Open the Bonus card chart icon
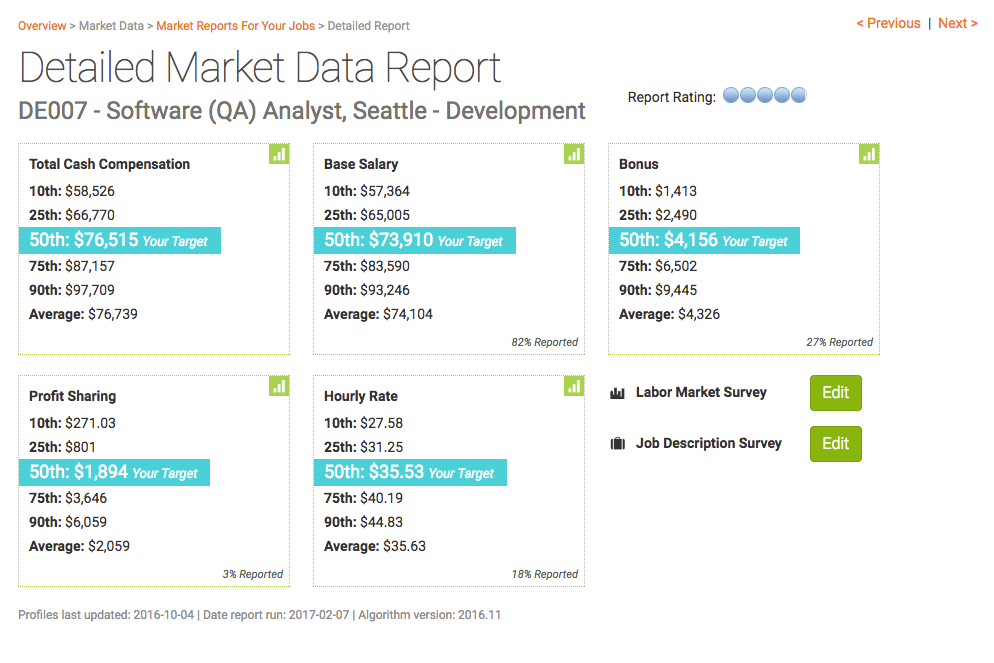Viewport: 994px width, 663px height. click(869, 154)
